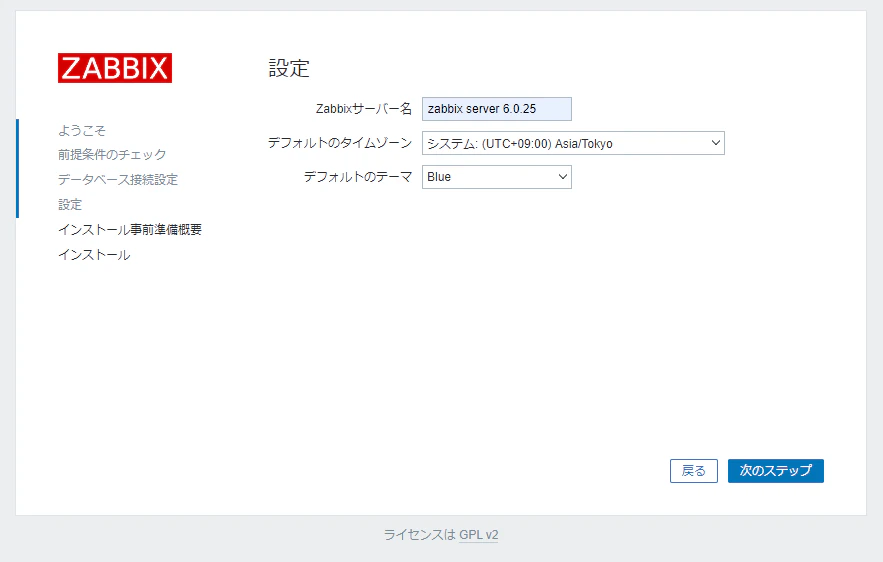This screenshot has width=883, height=562.
Task: Select the 前提条件のチェック step
Action: click(112, 154)
